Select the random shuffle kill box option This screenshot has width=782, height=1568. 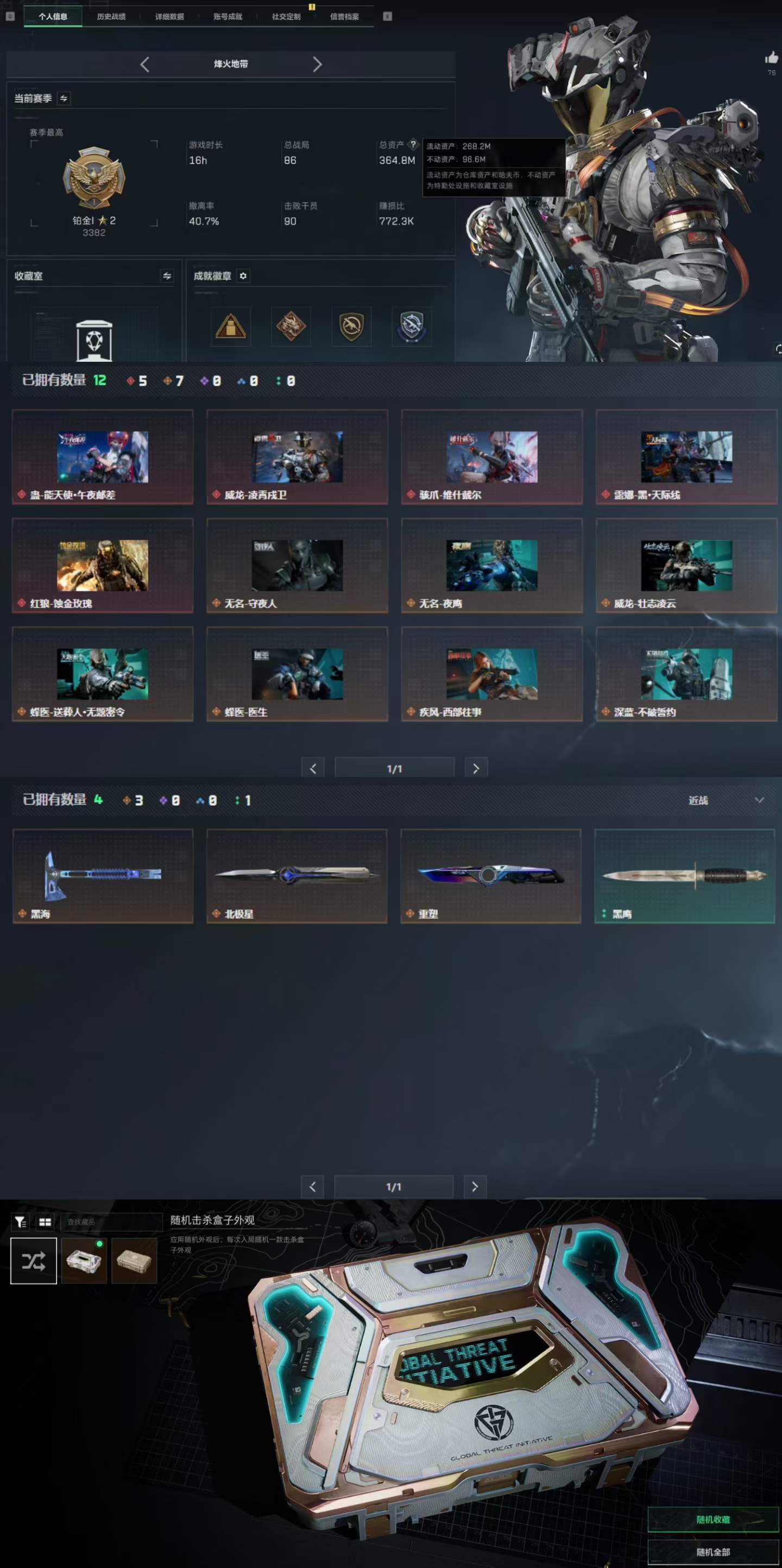click(34, 1261)
